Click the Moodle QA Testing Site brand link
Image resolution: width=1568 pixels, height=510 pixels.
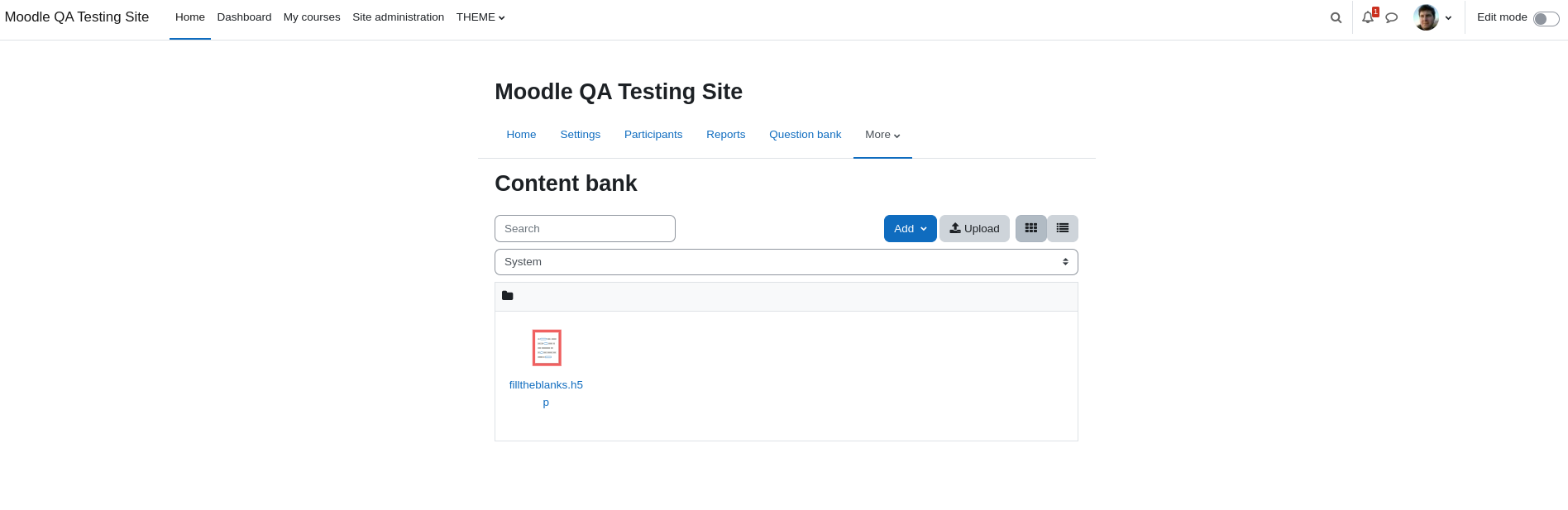tap(77, 17)
